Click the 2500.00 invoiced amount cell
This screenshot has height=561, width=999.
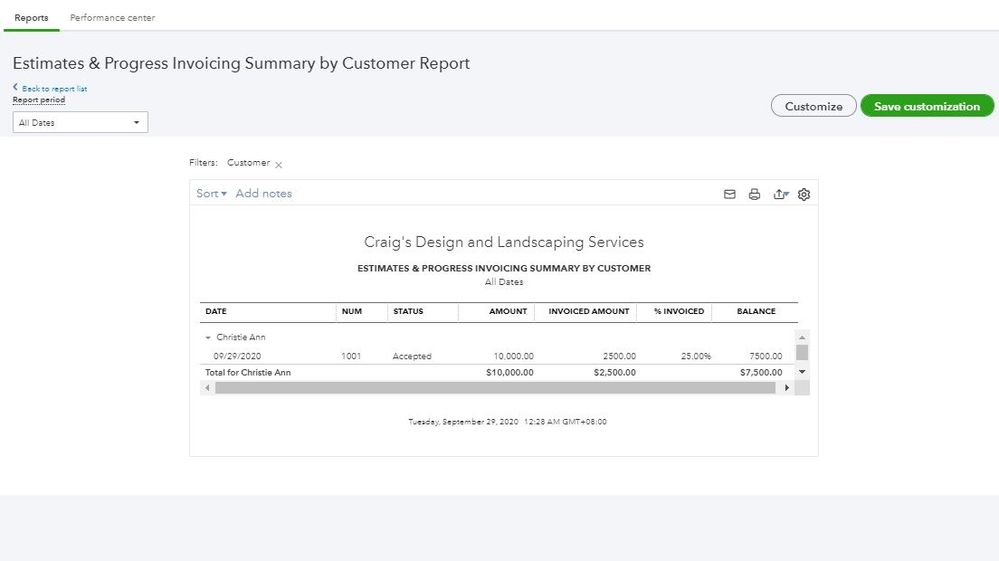click(x=619, y=356)
